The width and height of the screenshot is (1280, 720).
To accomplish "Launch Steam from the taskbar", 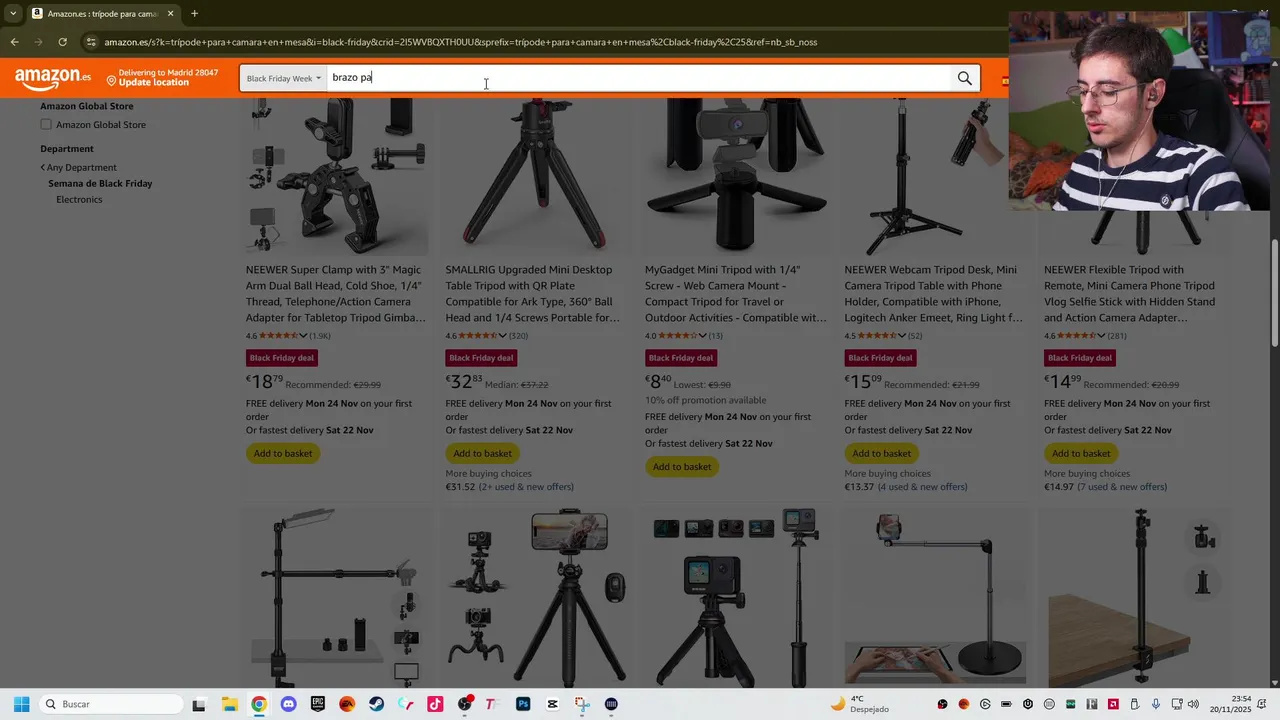I will click(376, 704).
